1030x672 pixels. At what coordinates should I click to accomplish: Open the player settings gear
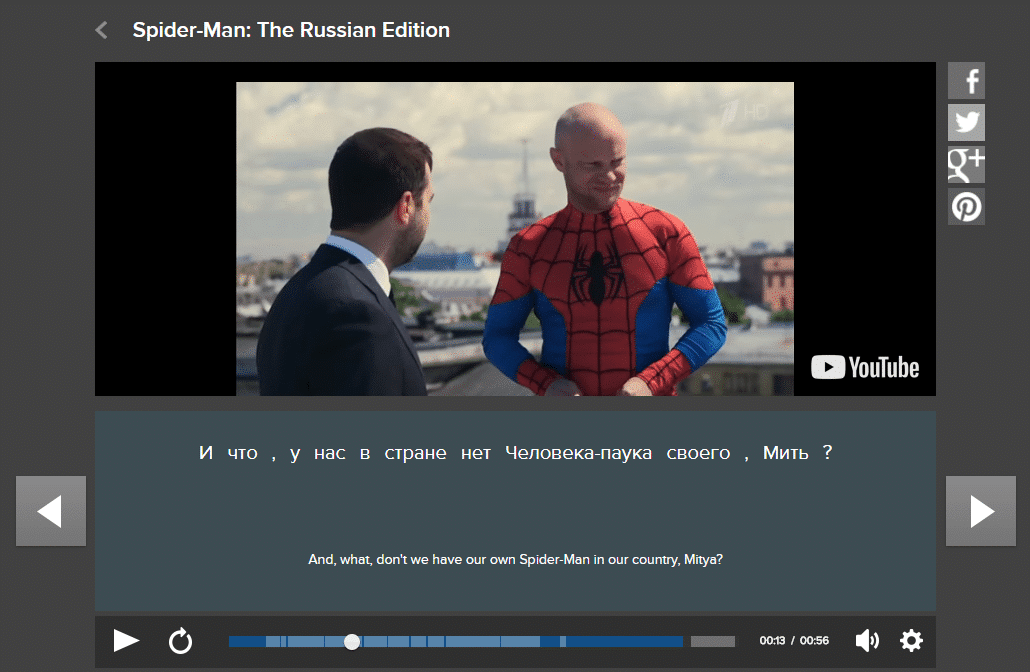click(911, 641)
